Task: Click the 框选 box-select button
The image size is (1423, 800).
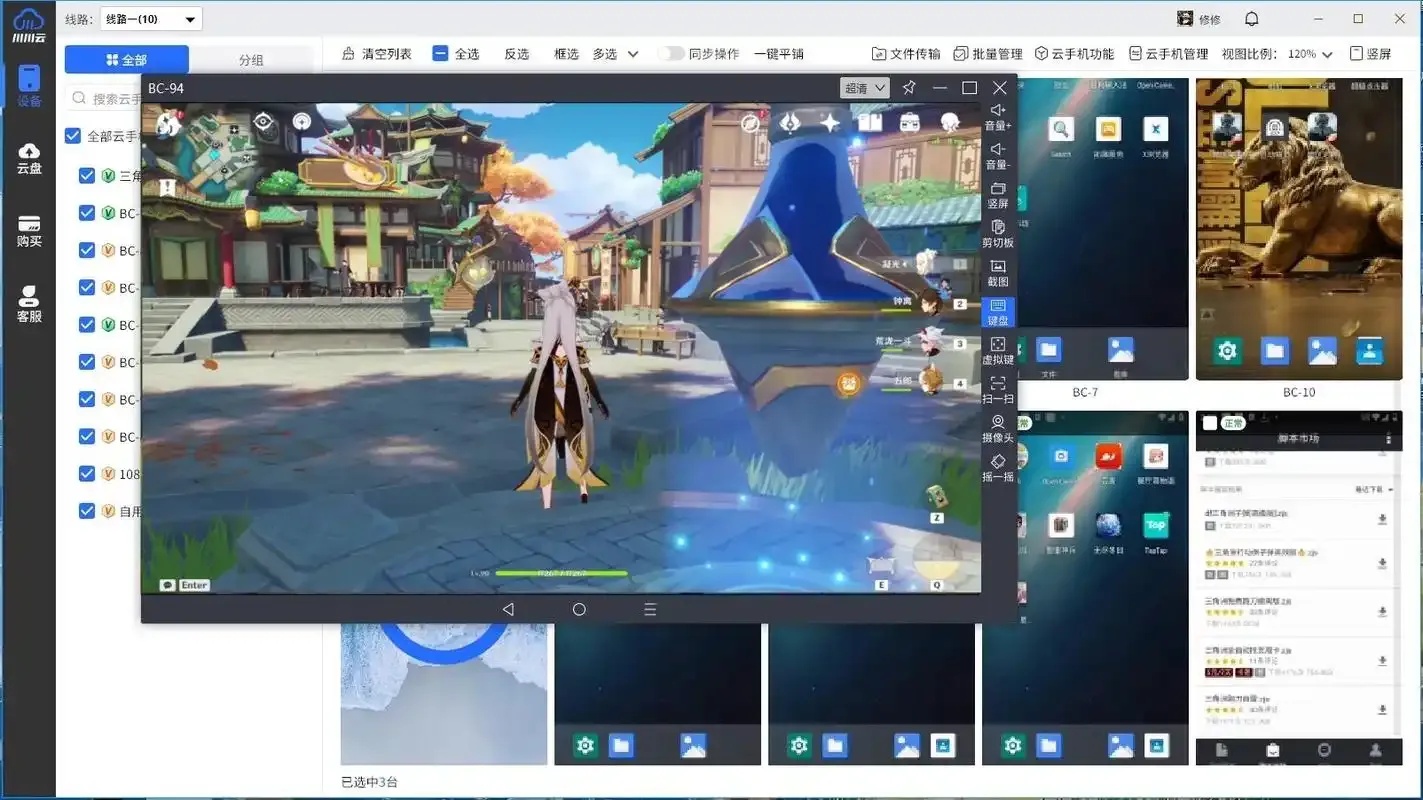Action: point(566,54)
